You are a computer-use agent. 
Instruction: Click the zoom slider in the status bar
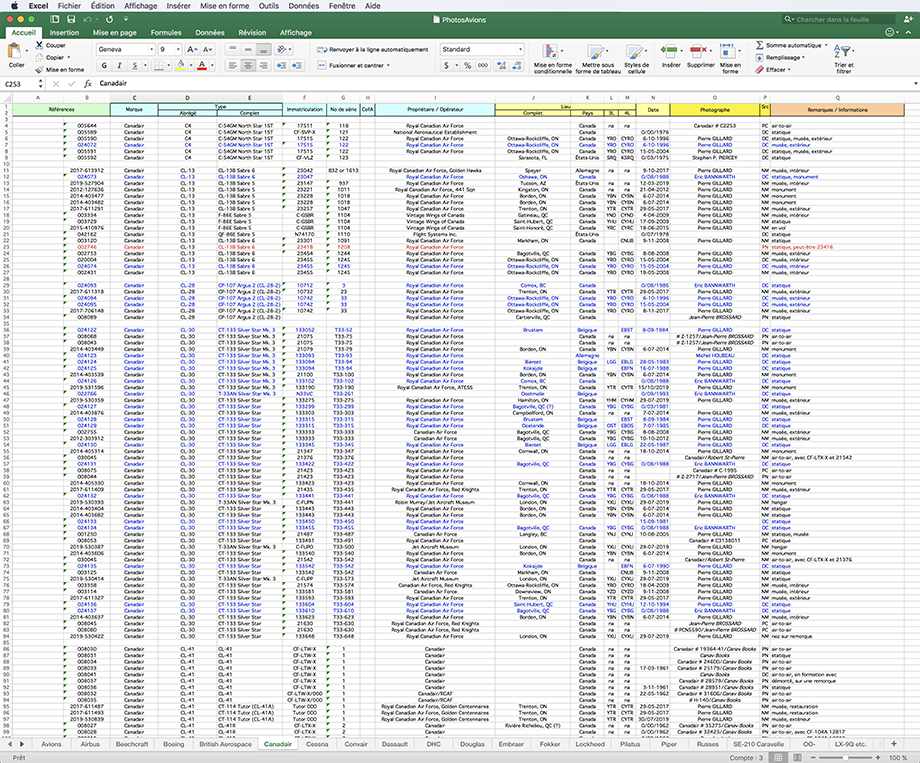pyautogui.click(x=845, y=757)
